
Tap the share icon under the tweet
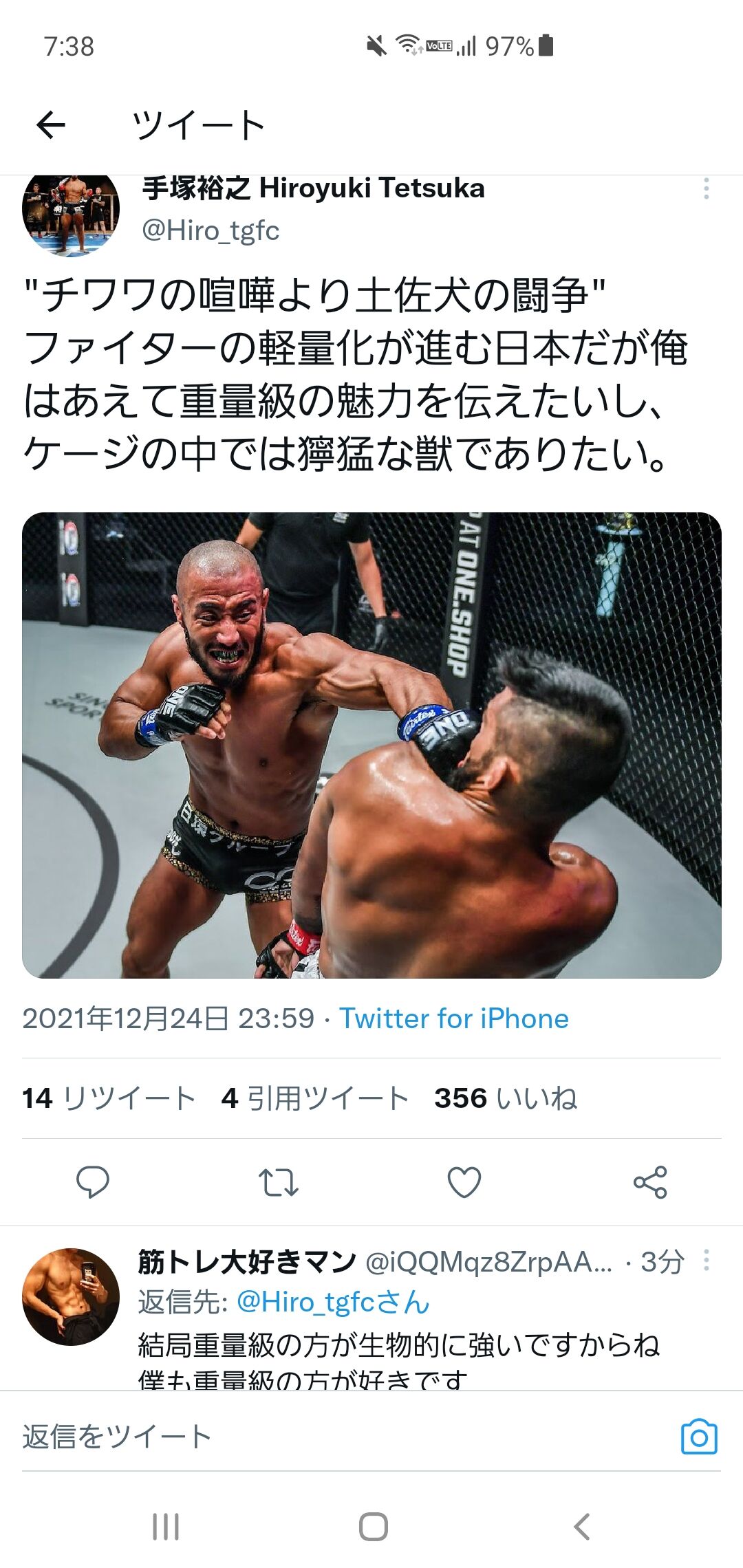[x=650, y=1182]
